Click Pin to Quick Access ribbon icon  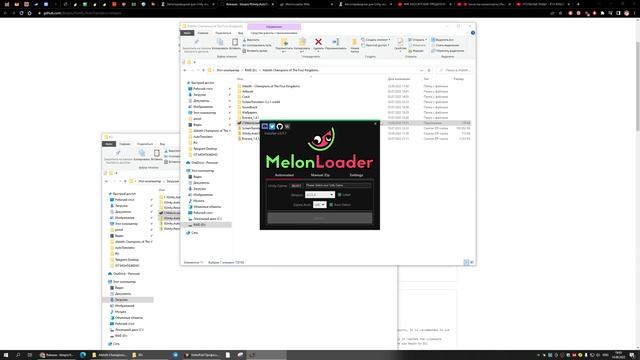pyautogui.click(x=196, y=45)
